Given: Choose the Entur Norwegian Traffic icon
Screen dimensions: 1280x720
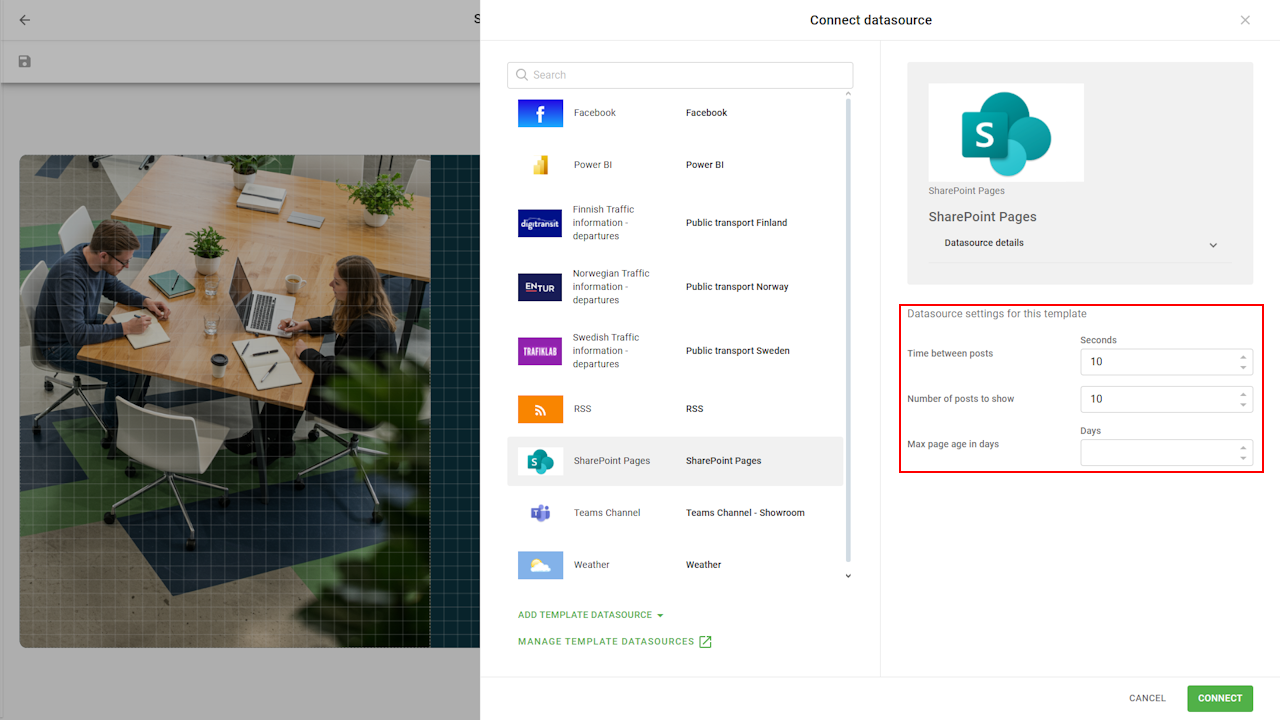Looking at the screenshot, I should tap(540, 287).
